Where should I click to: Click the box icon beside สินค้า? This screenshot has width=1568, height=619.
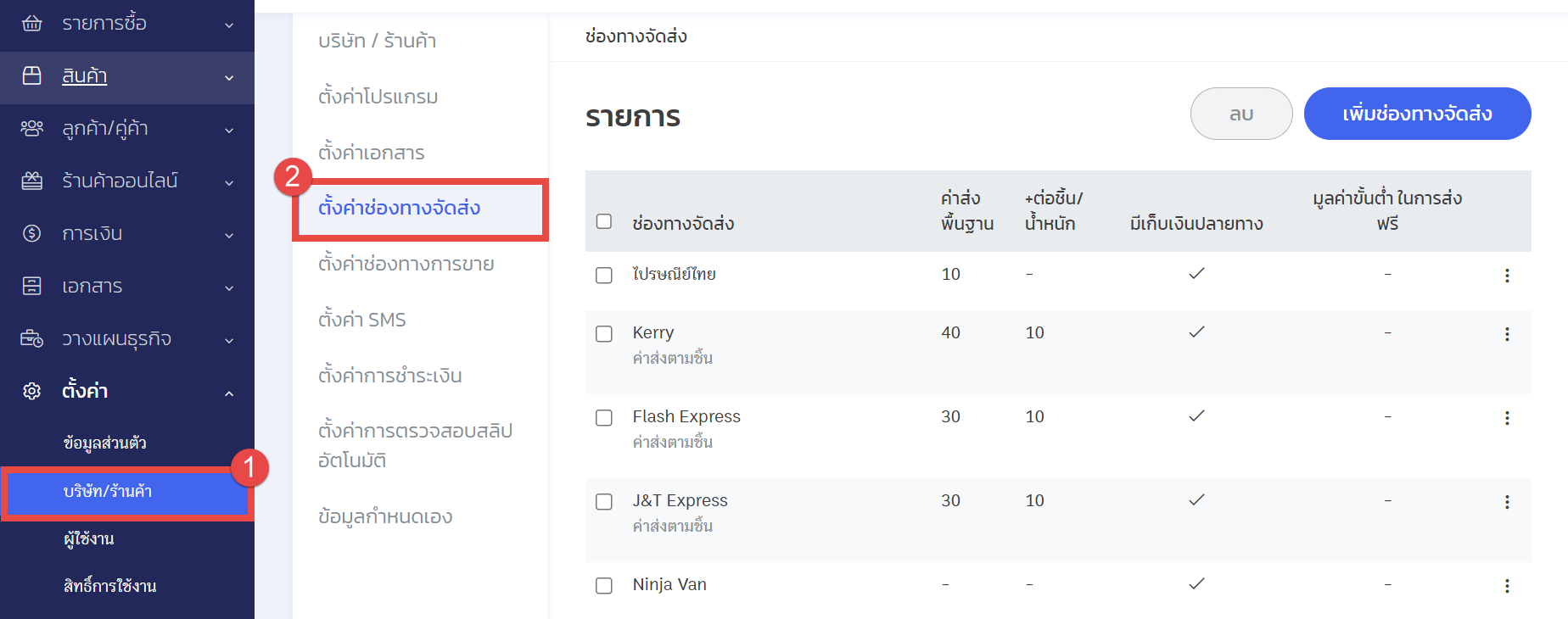[x=31, y=75]
